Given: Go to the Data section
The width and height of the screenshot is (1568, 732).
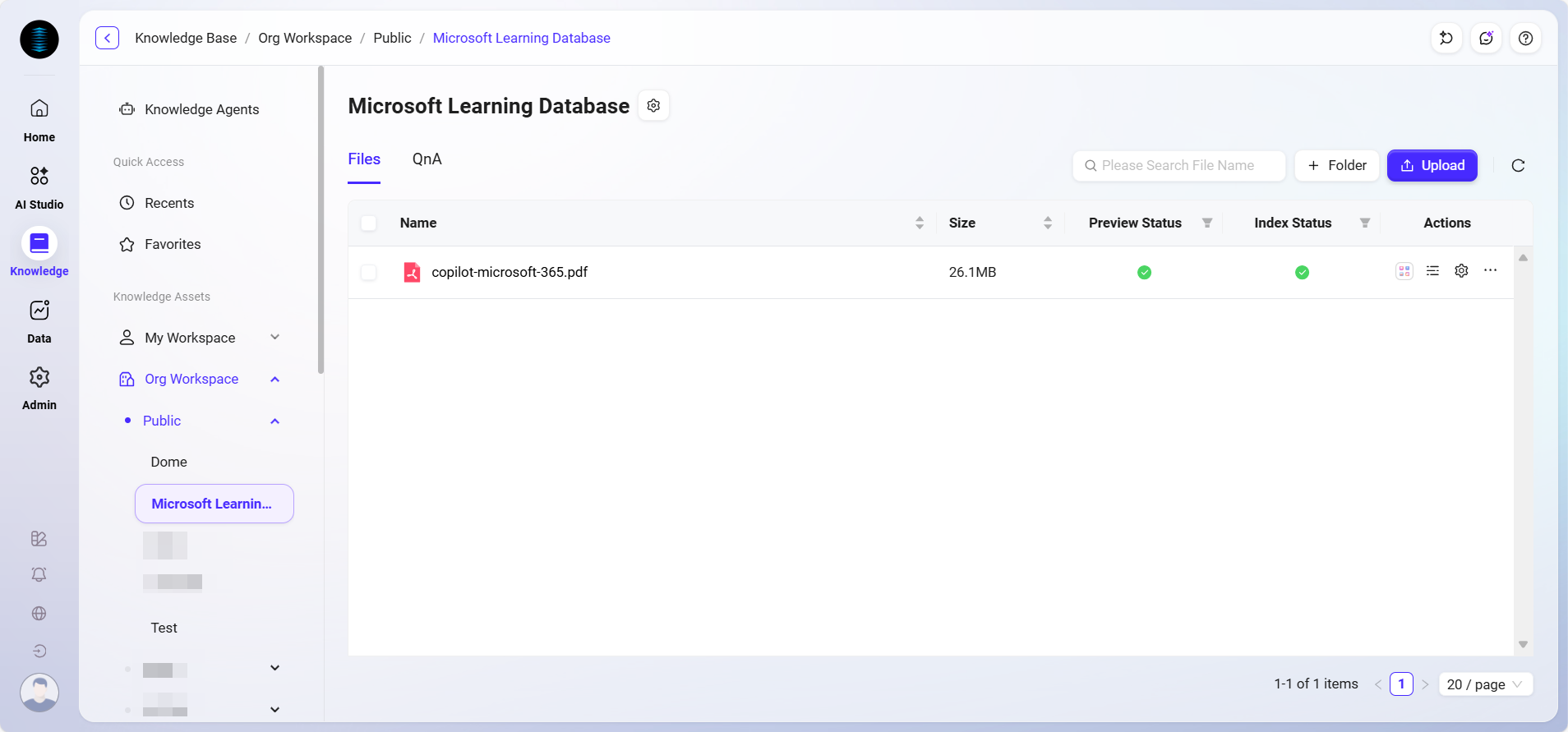Looking at the screenshot, I should [x=39, y=320].
